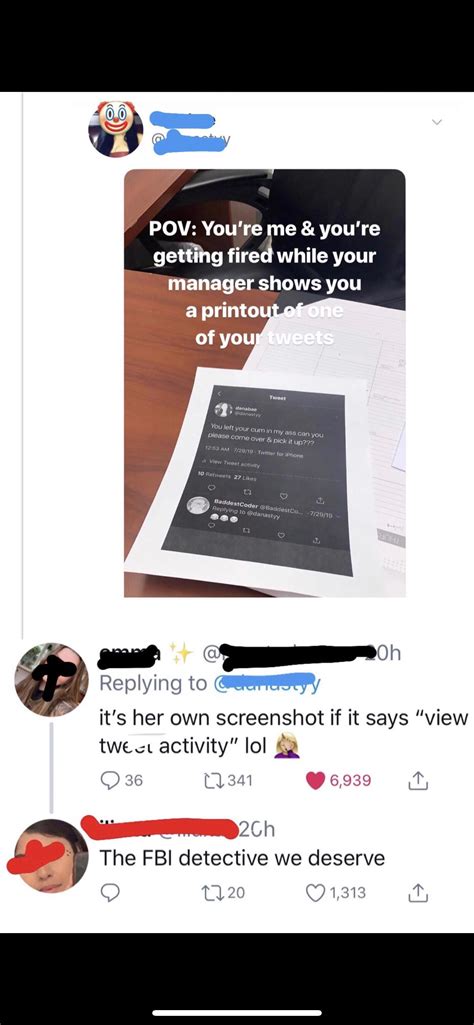Tap the original poster's redacted display name
Screen dimensions: 474x1025
coord(182,120)
